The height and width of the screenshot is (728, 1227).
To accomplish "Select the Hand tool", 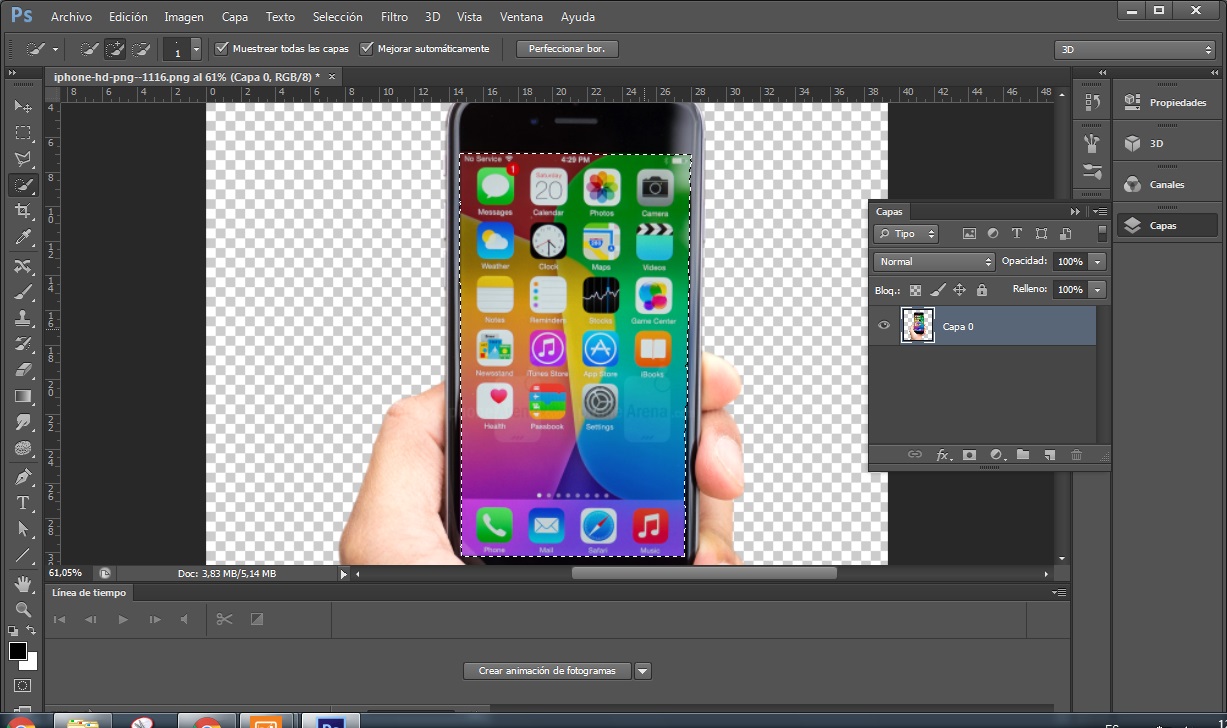I will point(23,583).
